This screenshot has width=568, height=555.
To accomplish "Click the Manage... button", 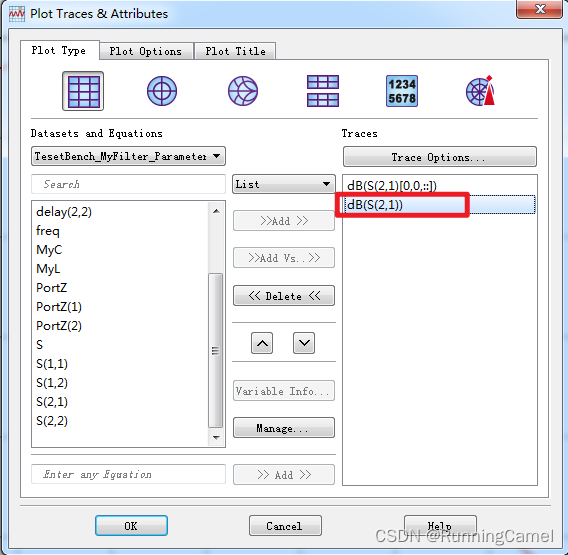I will point(284,428).
